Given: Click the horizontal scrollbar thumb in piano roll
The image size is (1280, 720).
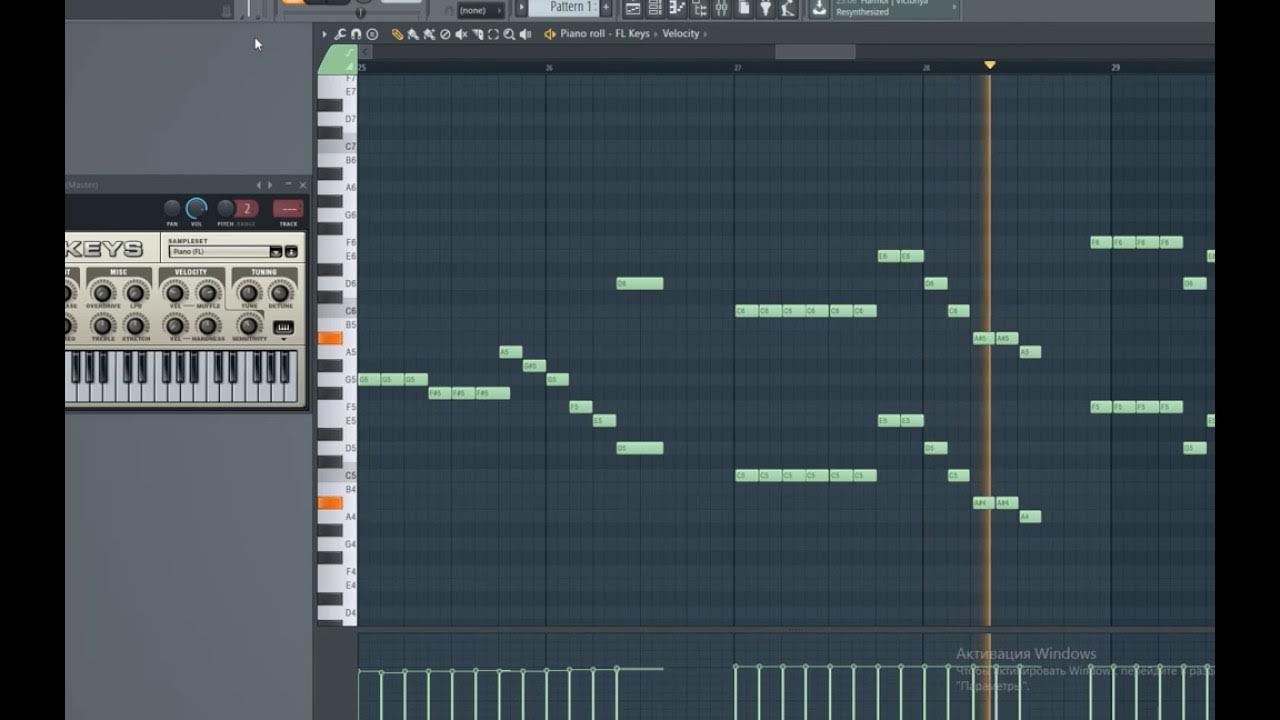Looking at the screenshot, I should 815,52.
